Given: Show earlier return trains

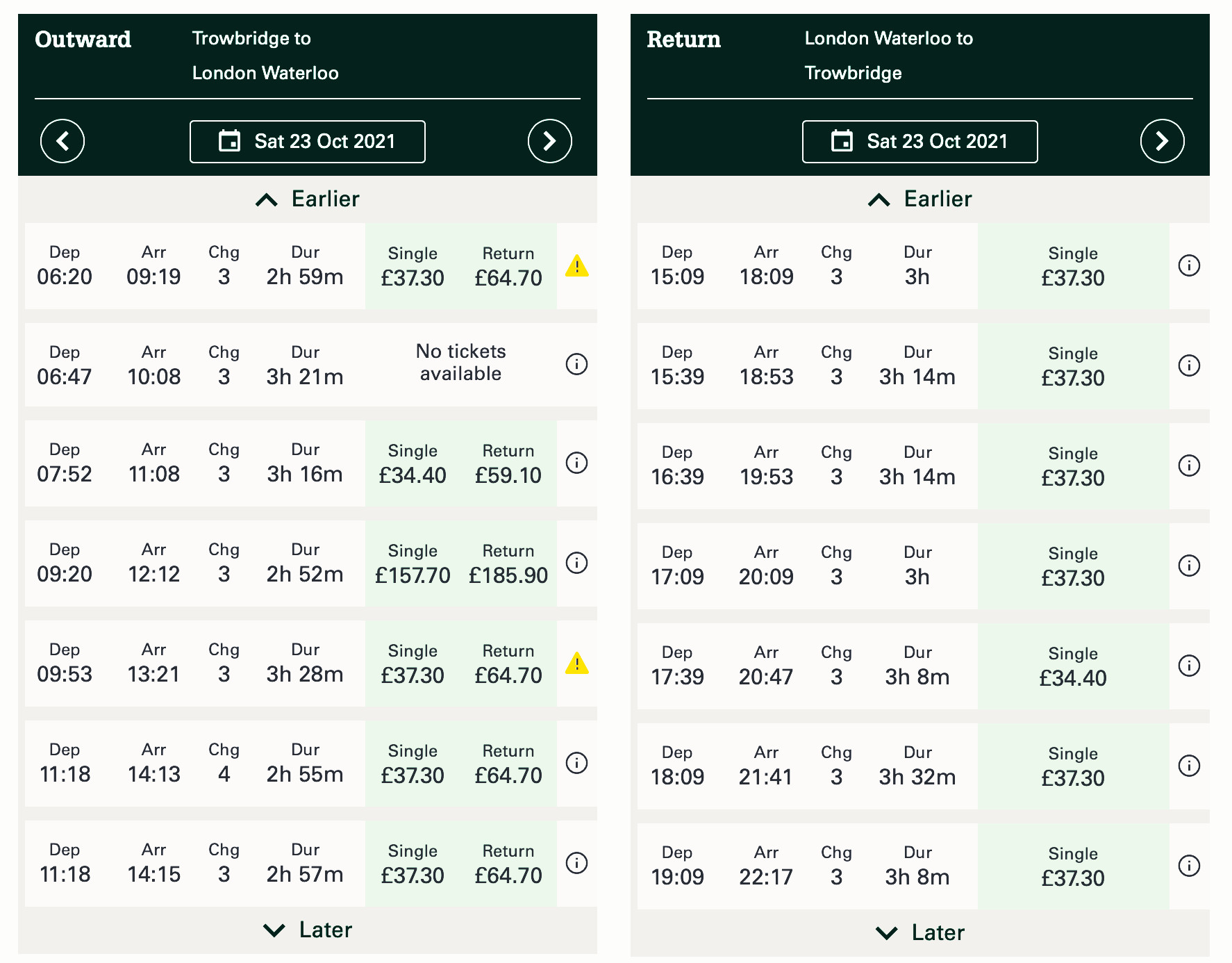Looking at the screenshot, I should (x=920, y=199).
